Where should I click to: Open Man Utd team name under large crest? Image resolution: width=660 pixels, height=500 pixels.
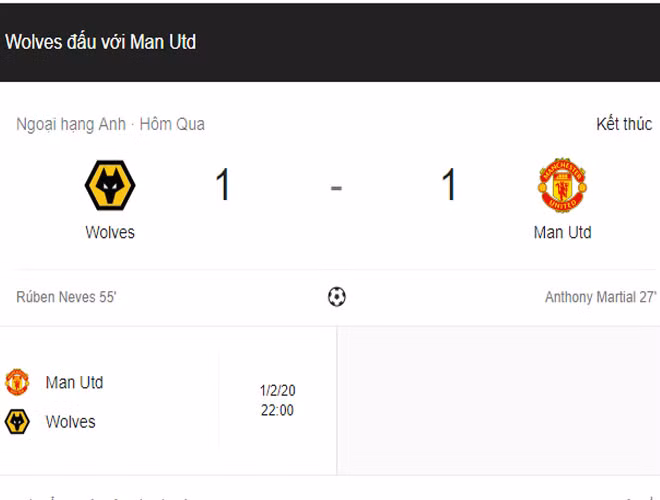coord(562,232)
